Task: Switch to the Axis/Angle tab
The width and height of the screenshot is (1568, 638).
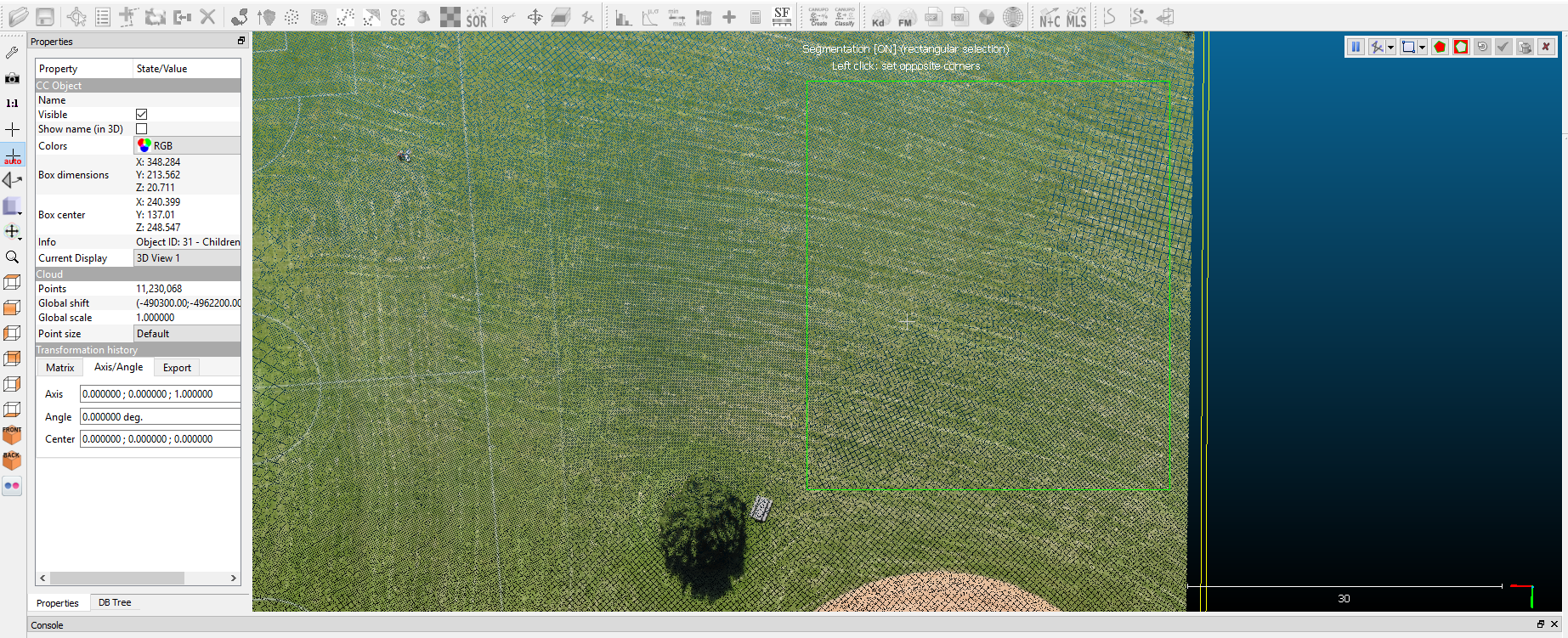Action: point(118,367)
